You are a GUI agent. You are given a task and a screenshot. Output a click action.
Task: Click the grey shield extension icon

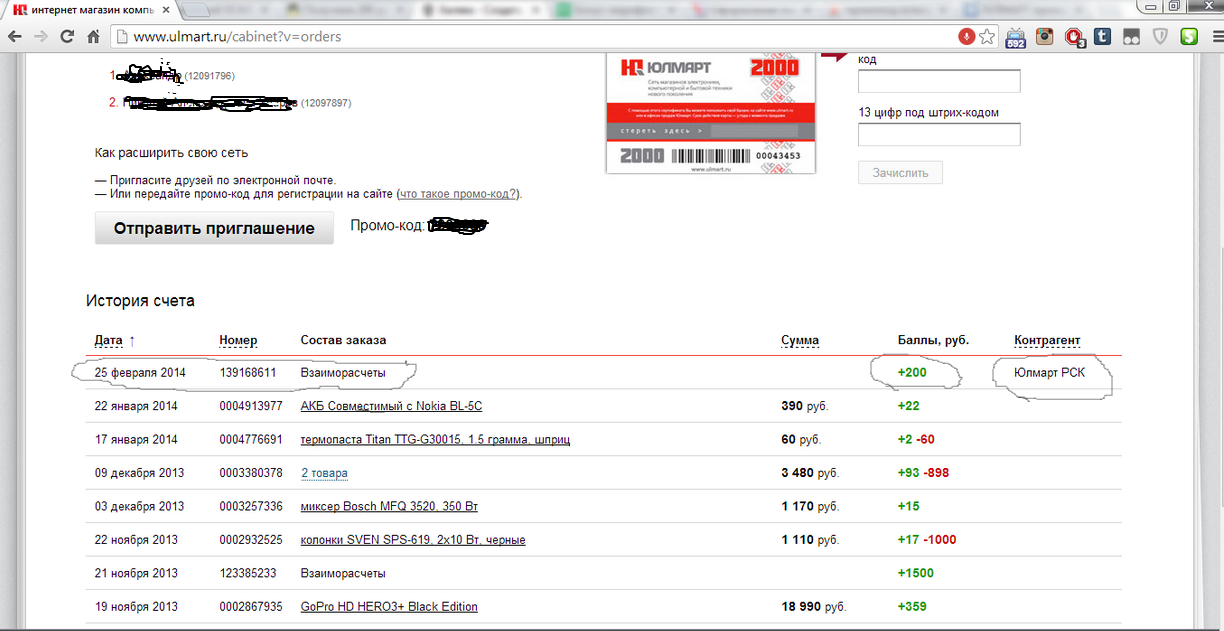(x=1161, y=37)
